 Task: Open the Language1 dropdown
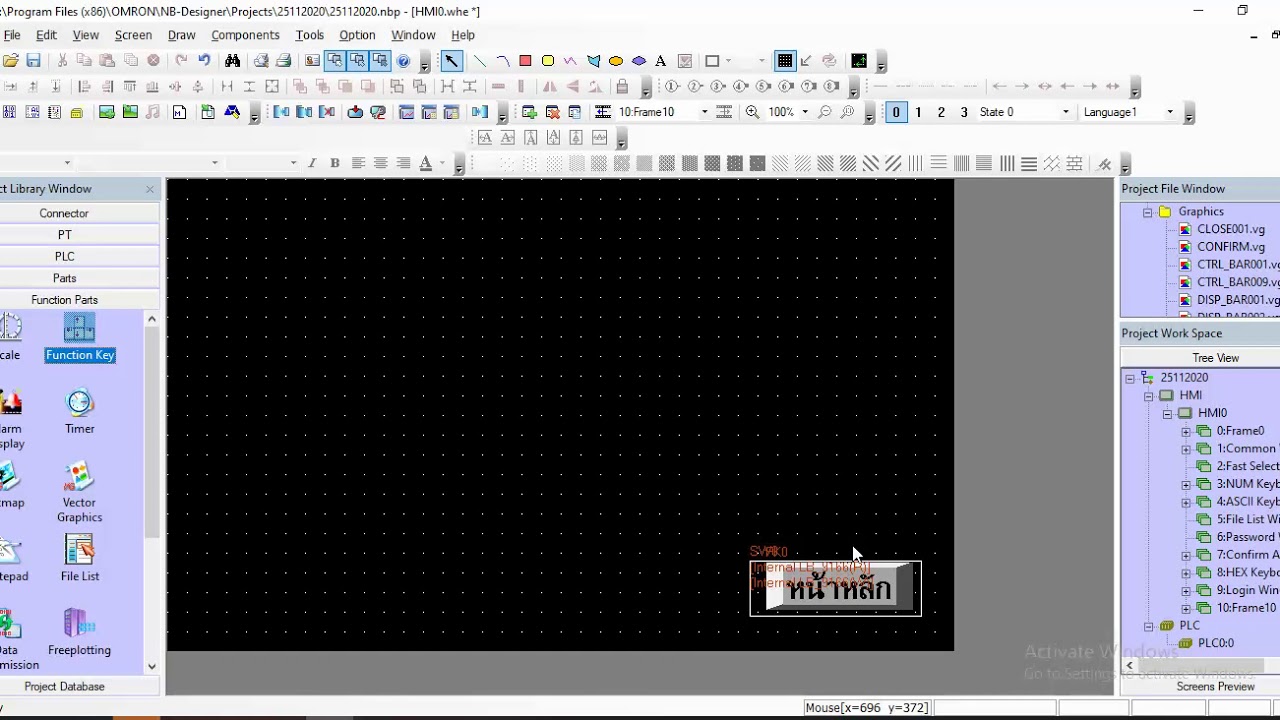coord(1170,112)
